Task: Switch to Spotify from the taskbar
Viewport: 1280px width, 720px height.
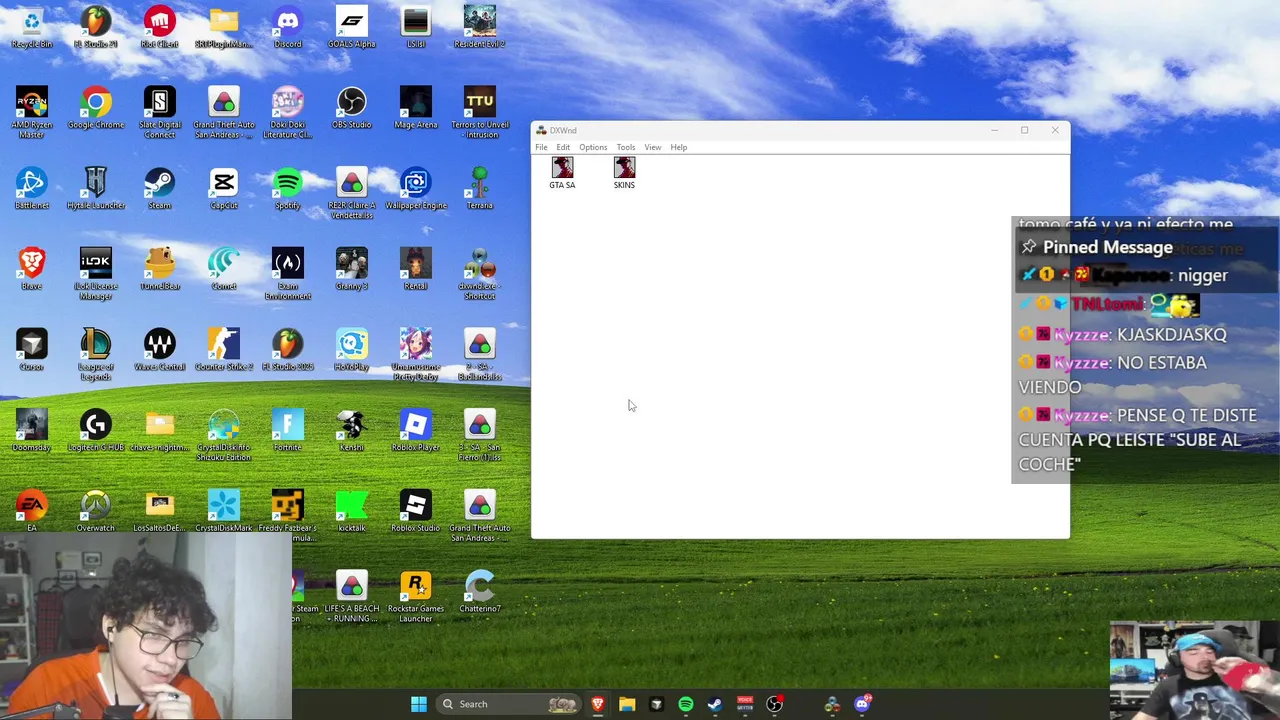Action: [686, 704]
